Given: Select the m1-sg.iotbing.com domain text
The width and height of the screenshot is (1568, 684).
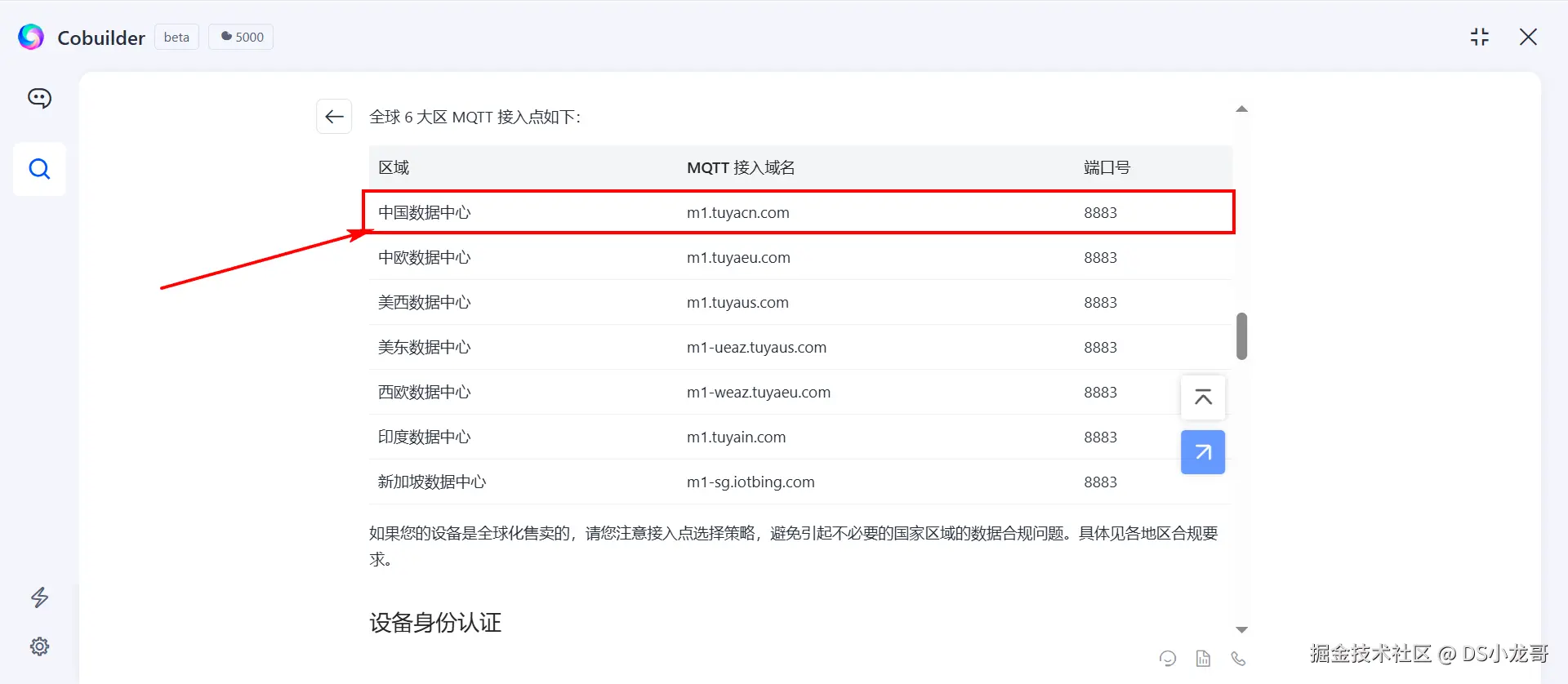Looking at the screenshot, I should (x=751, y=482).
